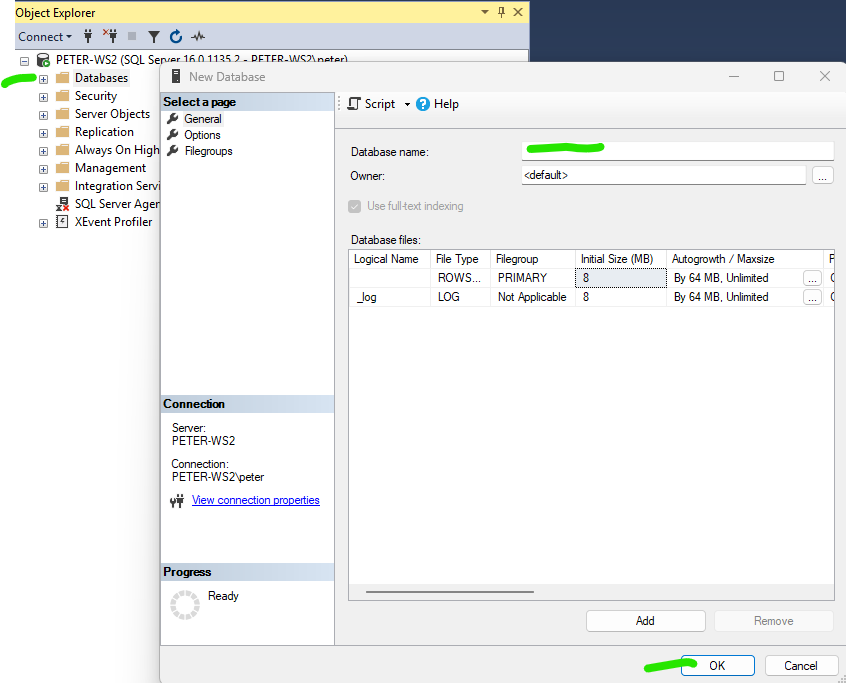
Task: Collapse the PETER-WS2 server node
Action: [25, 60]
